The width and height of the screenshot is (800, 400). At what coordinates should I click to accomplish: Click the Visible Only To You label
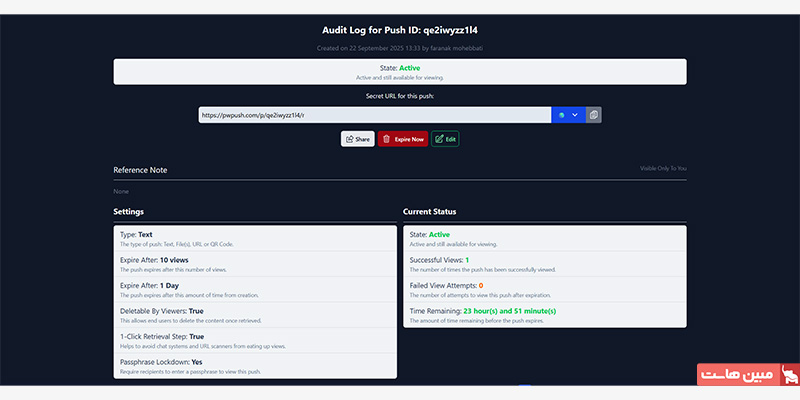(x=663, y=168)
